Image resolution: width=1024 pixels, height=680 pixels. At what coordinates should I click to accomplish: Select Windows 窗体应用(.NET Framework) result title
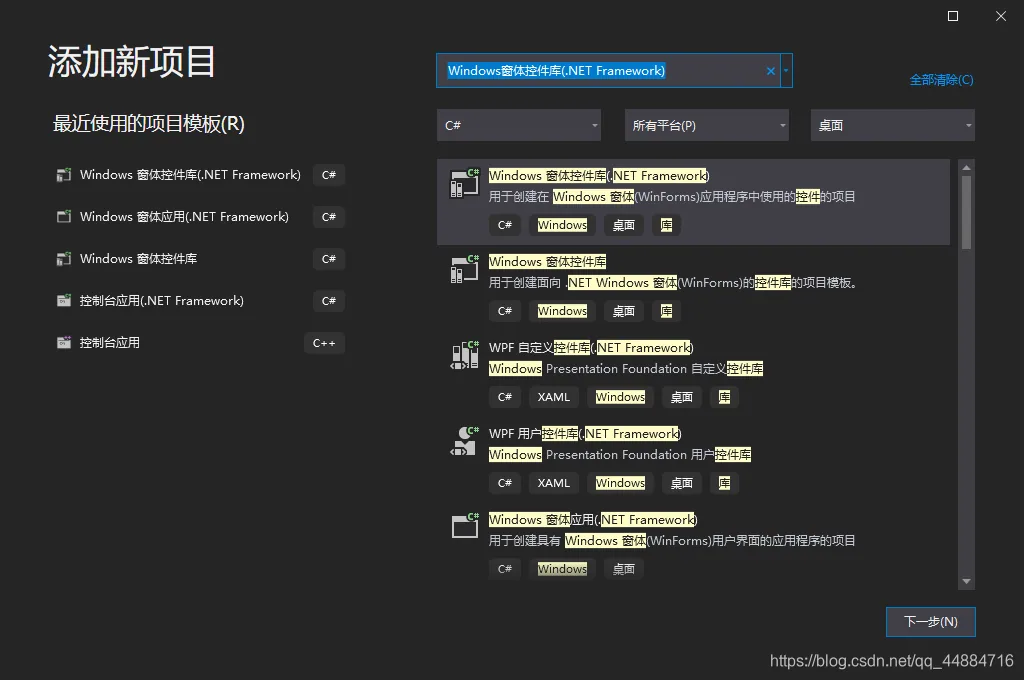[x=593, y=520]
